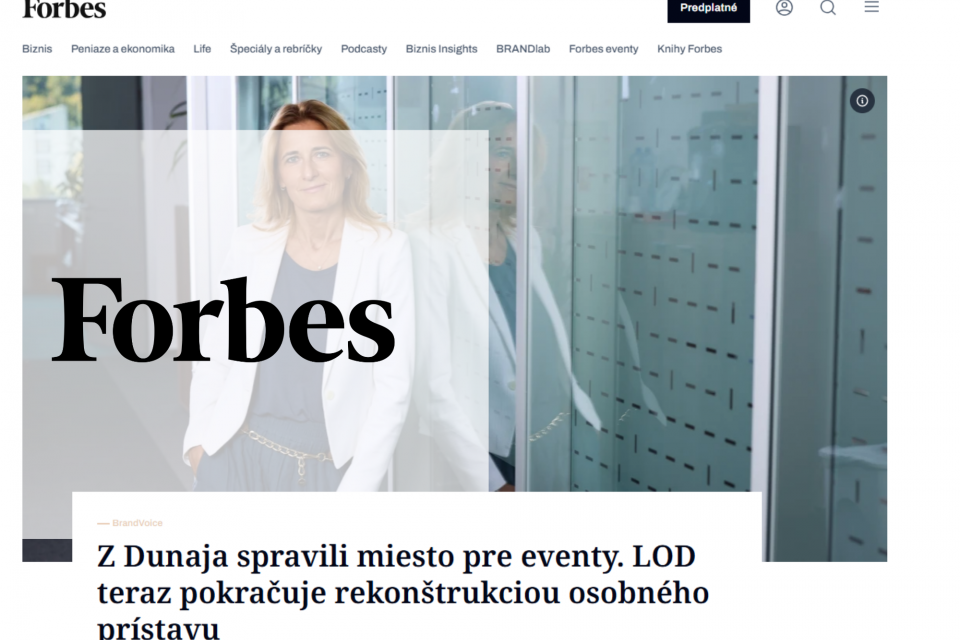Navigate to Podcasty
The image size is (960, 640).
click(364, 49)
